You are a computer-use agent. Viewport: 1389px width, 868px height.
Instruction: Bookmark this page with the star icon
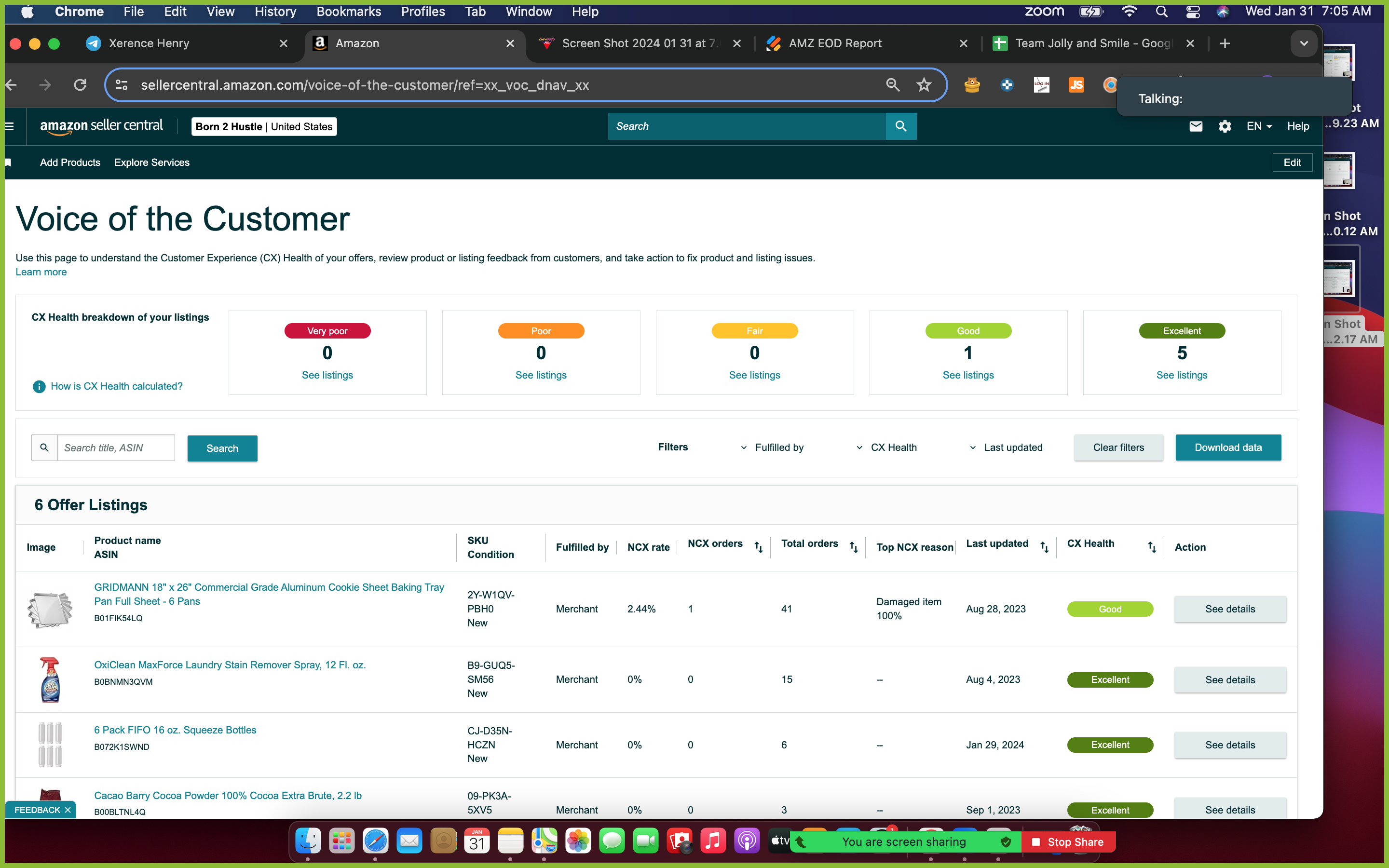click(x=924, y=85)
